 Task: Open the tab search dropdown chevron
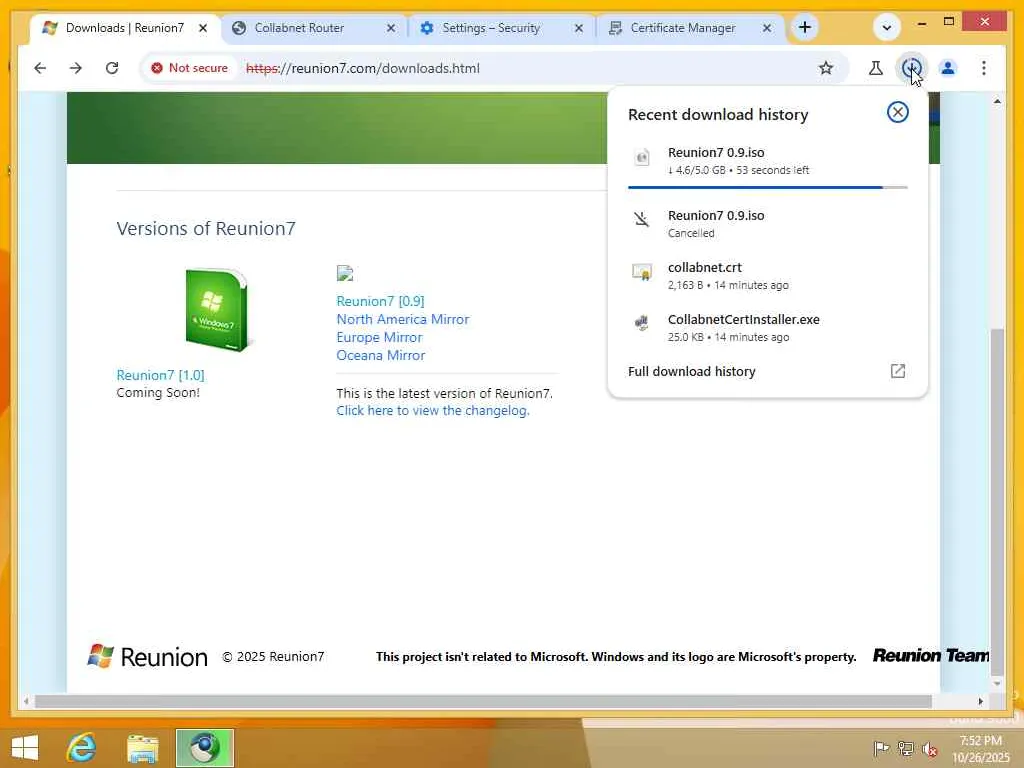click(x=887, y=27)
